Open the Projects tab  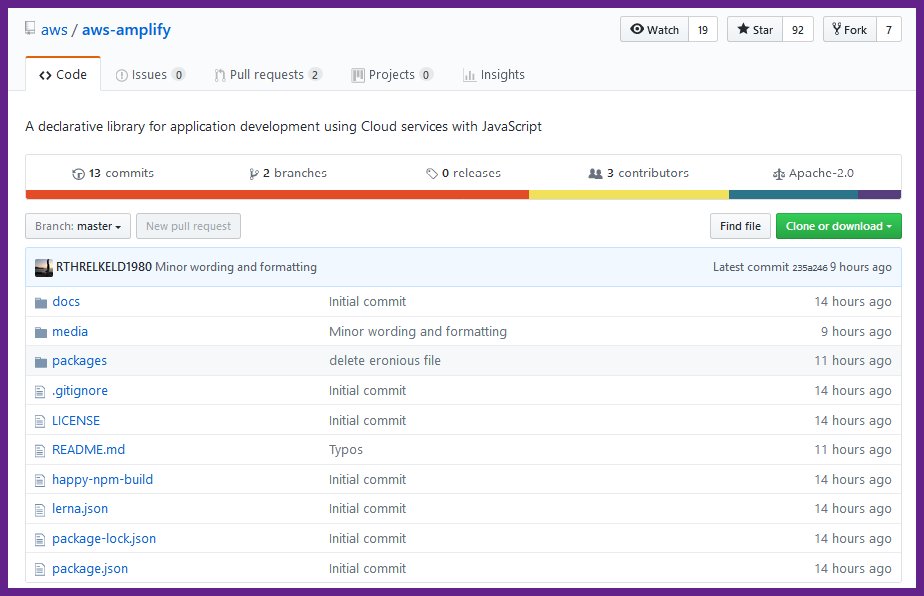click(x=392, y=75)
